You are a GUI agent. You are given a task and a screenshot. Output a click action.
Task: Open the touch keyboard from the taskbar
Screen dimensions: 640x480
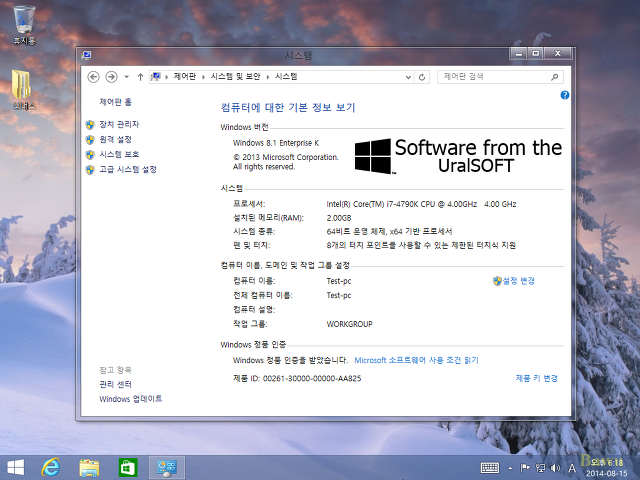tap(489, 468)
